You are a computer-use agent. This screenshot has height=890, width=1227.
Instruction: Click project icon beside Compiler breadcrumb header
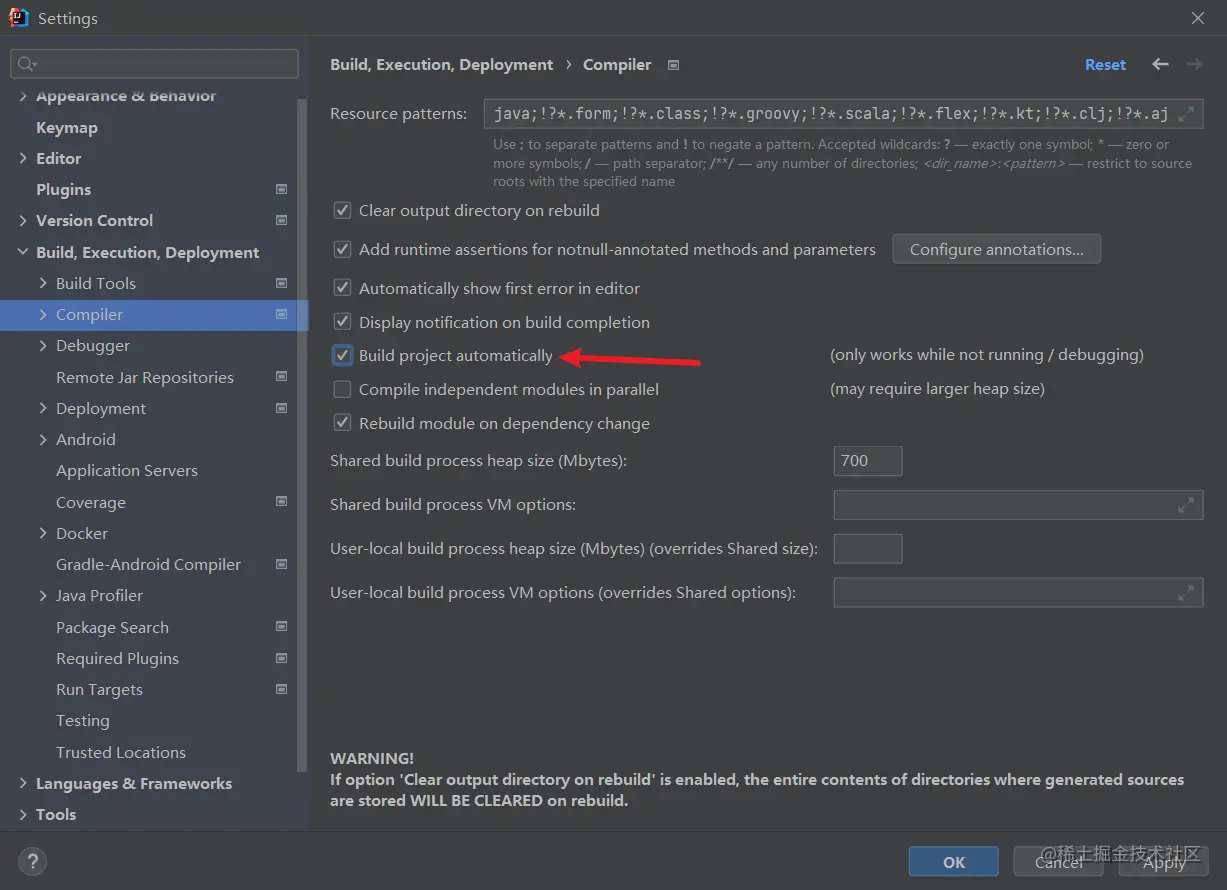point(673,65)
